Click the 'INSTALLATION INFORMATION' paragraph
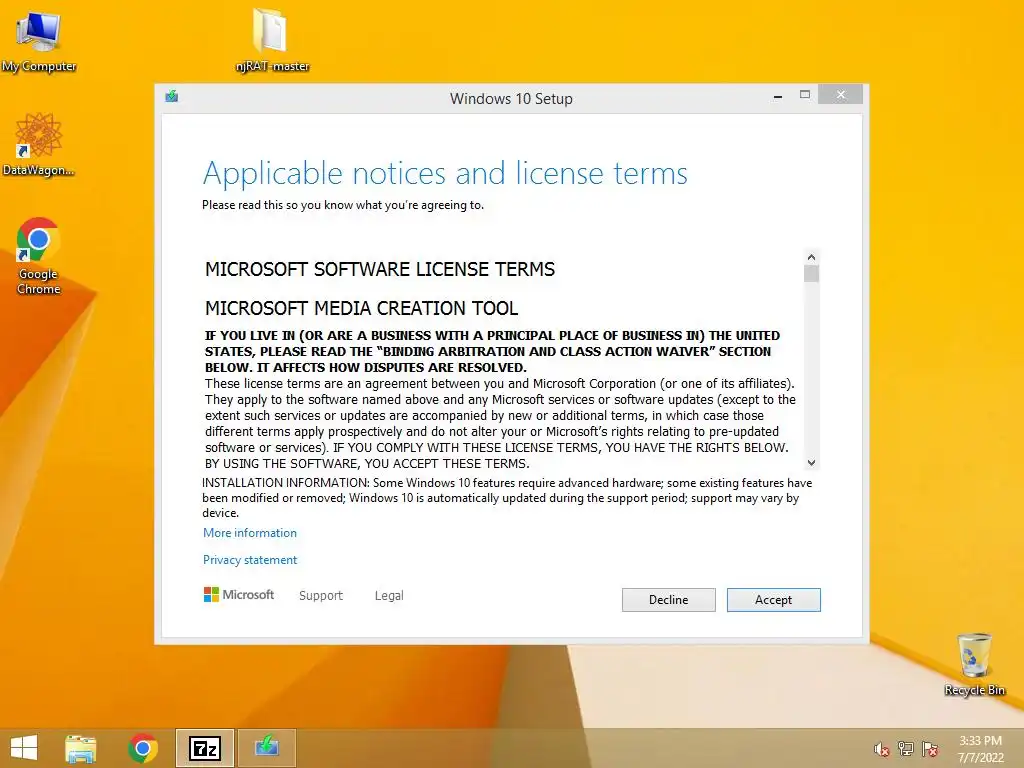 pos(507,498)
